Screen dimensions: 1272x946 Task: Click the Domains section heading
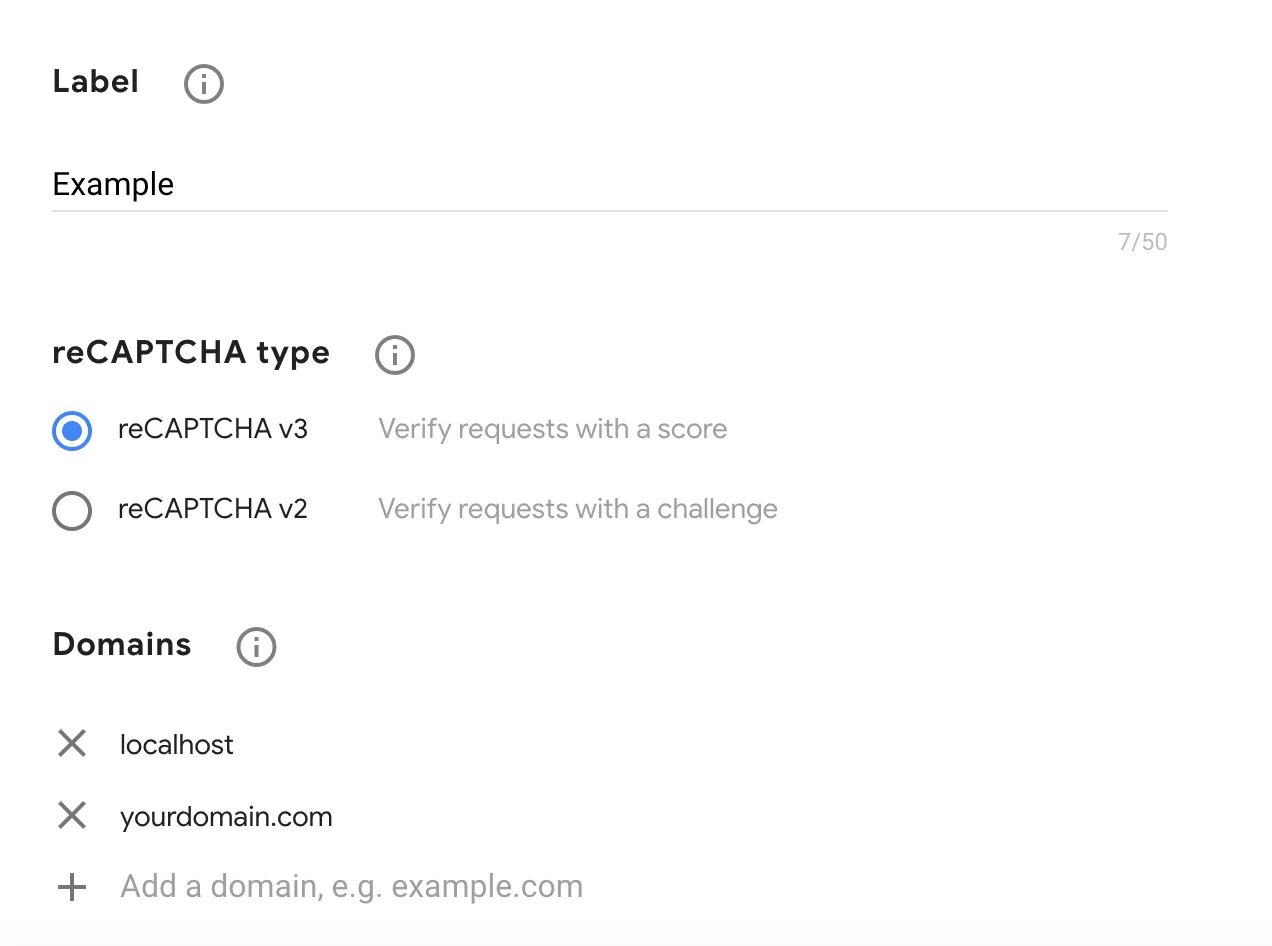pyautogui.click(x=122, y=645)
